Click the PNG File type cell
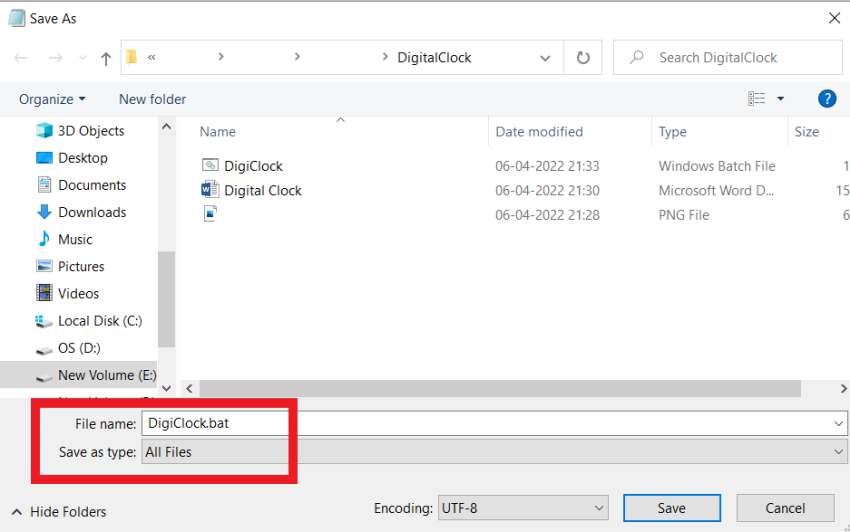 pos(684,215)
